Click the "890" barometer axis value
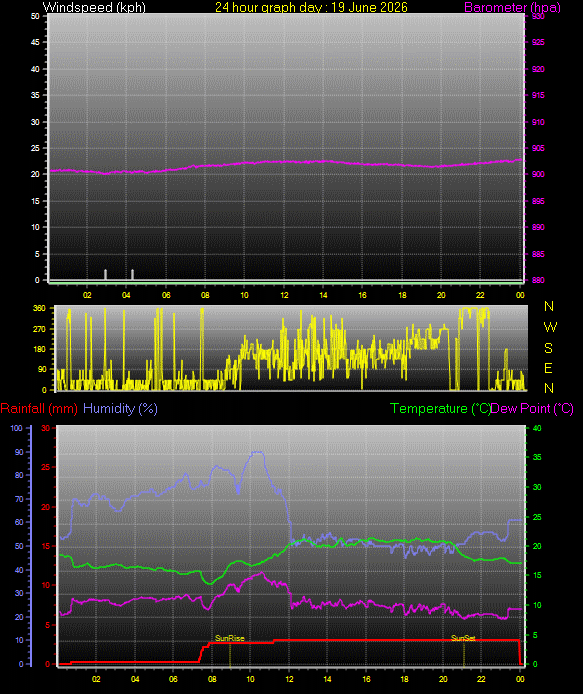 (538, 227)
